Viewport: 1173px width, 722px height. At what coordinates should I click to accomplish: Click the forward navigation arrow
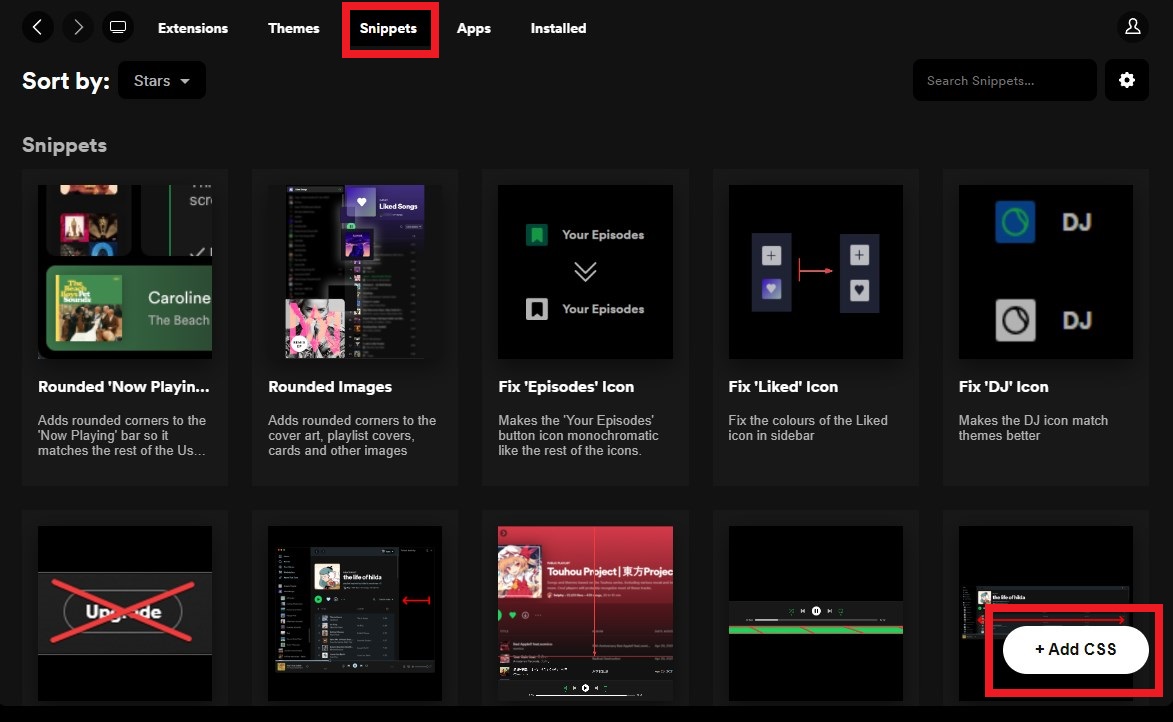tap(78, 27)
